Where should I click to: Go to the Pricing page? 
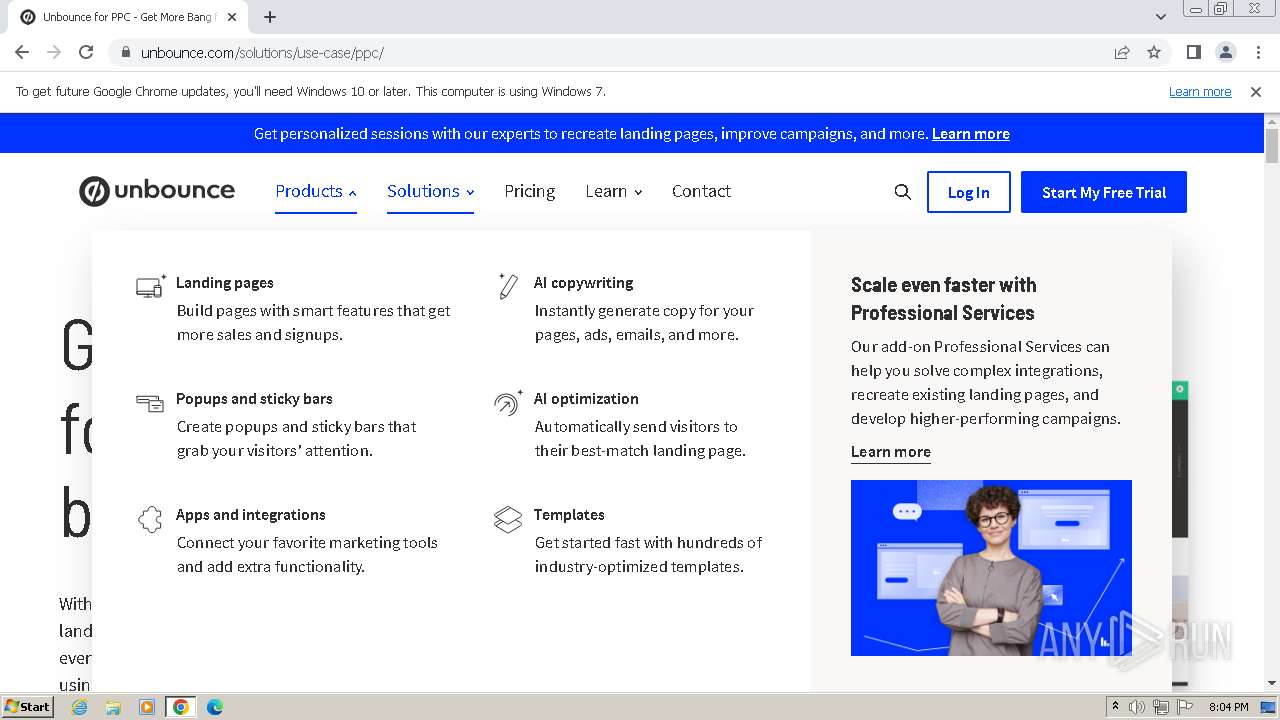[529, 191]
